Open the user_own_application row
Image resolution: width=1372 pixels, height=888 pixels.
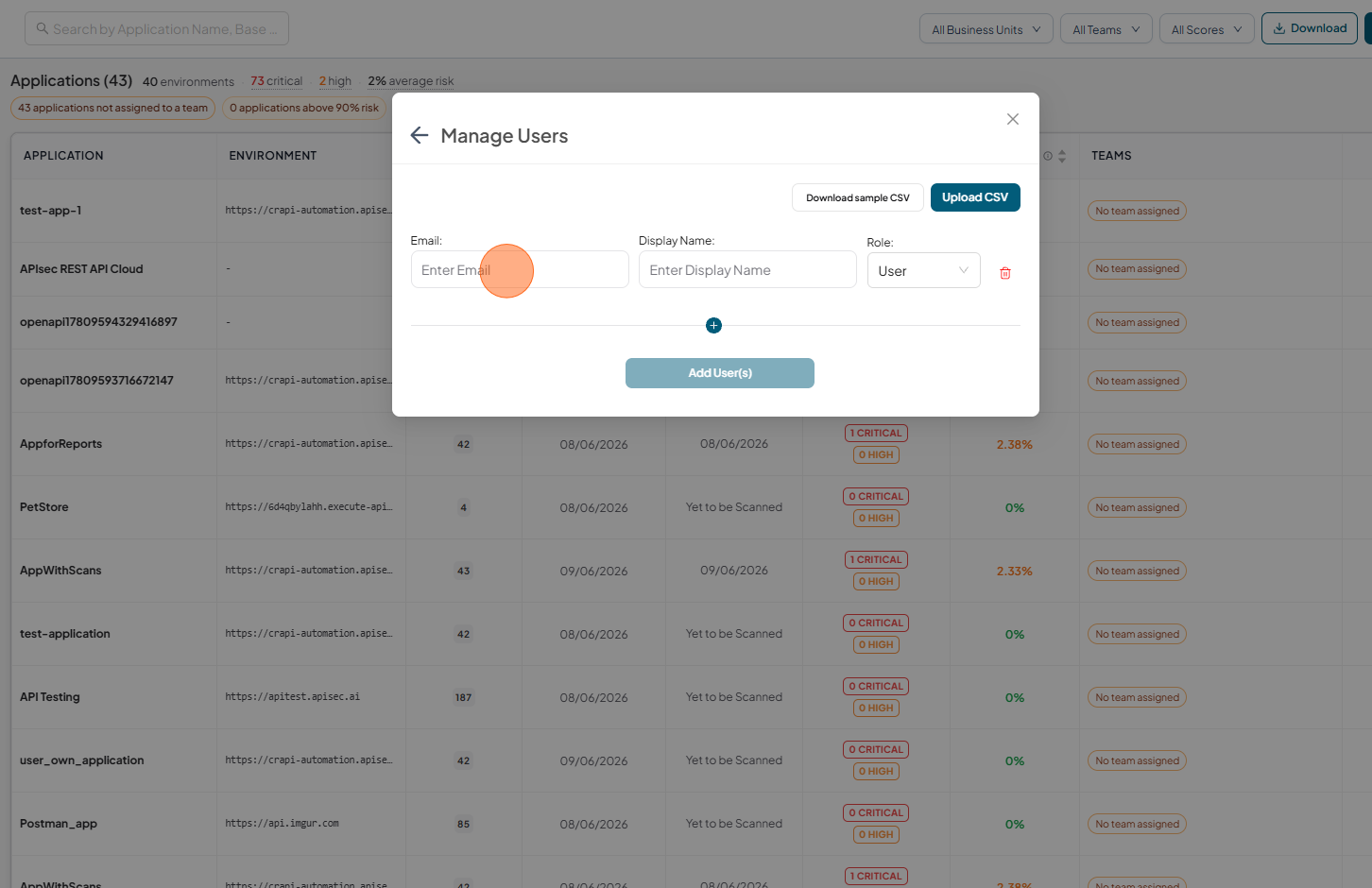(x=82, y=760)
